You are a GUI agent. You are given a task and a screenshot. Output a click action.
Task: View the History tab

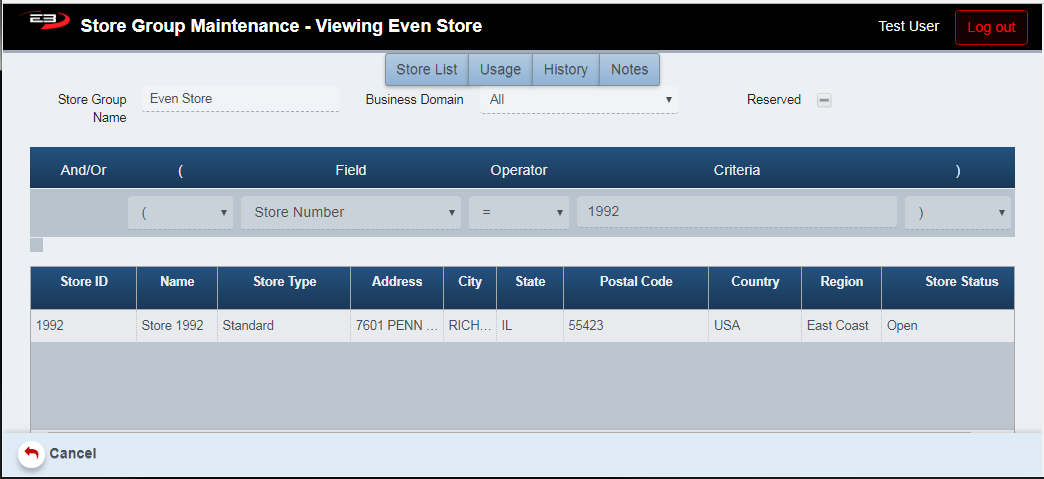(x=566, y=70)
